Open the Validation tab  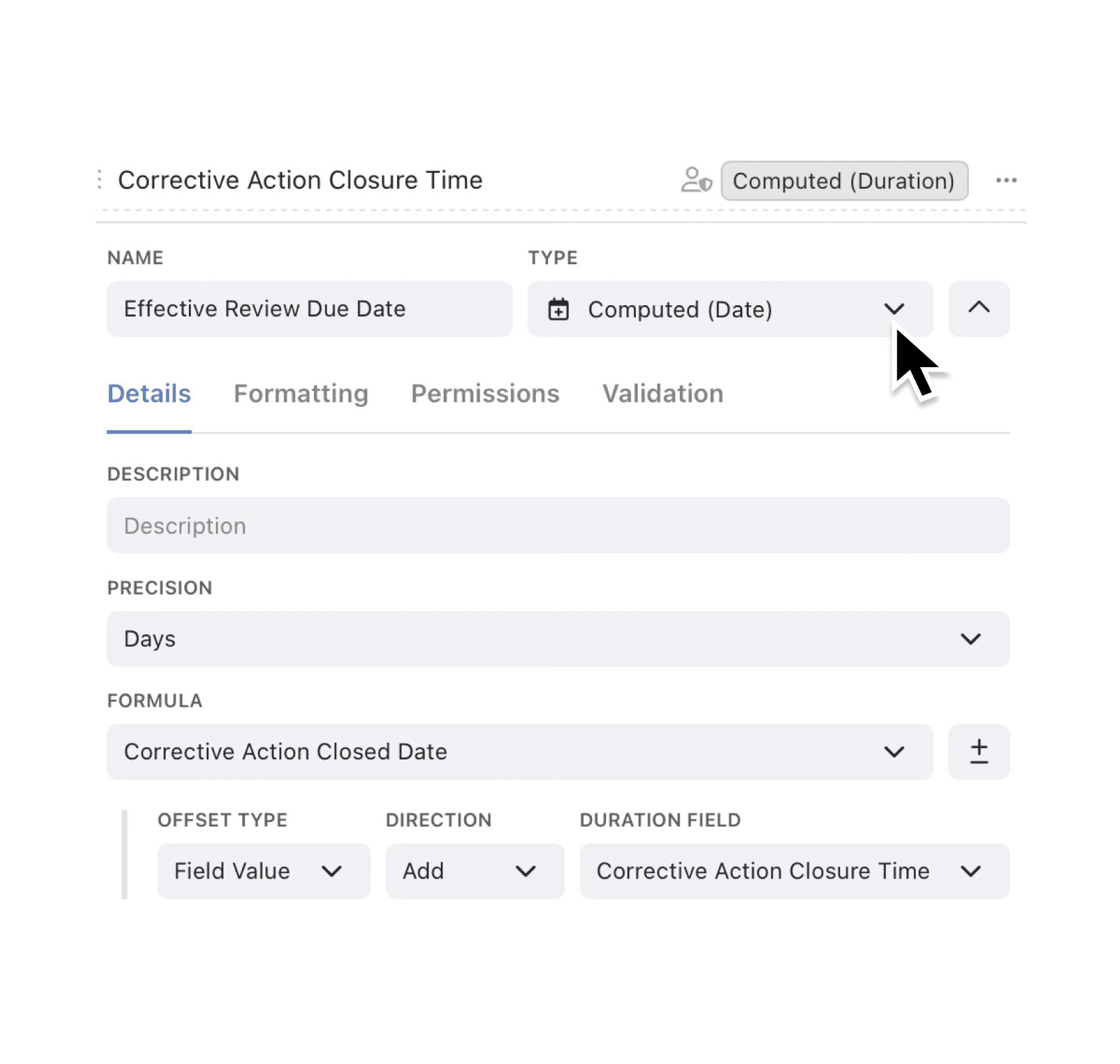coord(662,393)
